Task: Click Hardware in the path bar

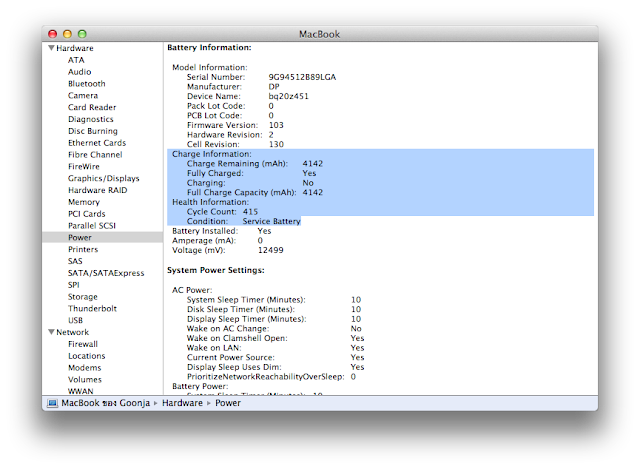Action: click(182, 403)
